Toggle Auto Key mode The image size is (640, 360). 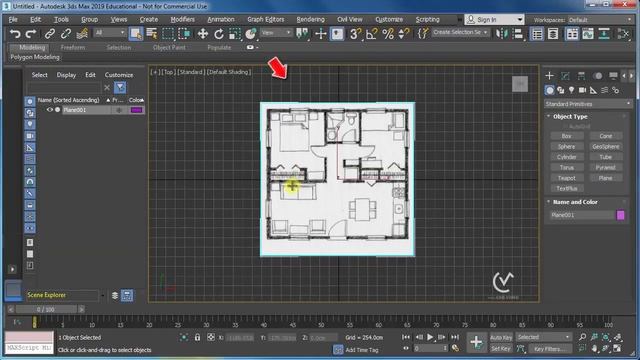point(501,338)
